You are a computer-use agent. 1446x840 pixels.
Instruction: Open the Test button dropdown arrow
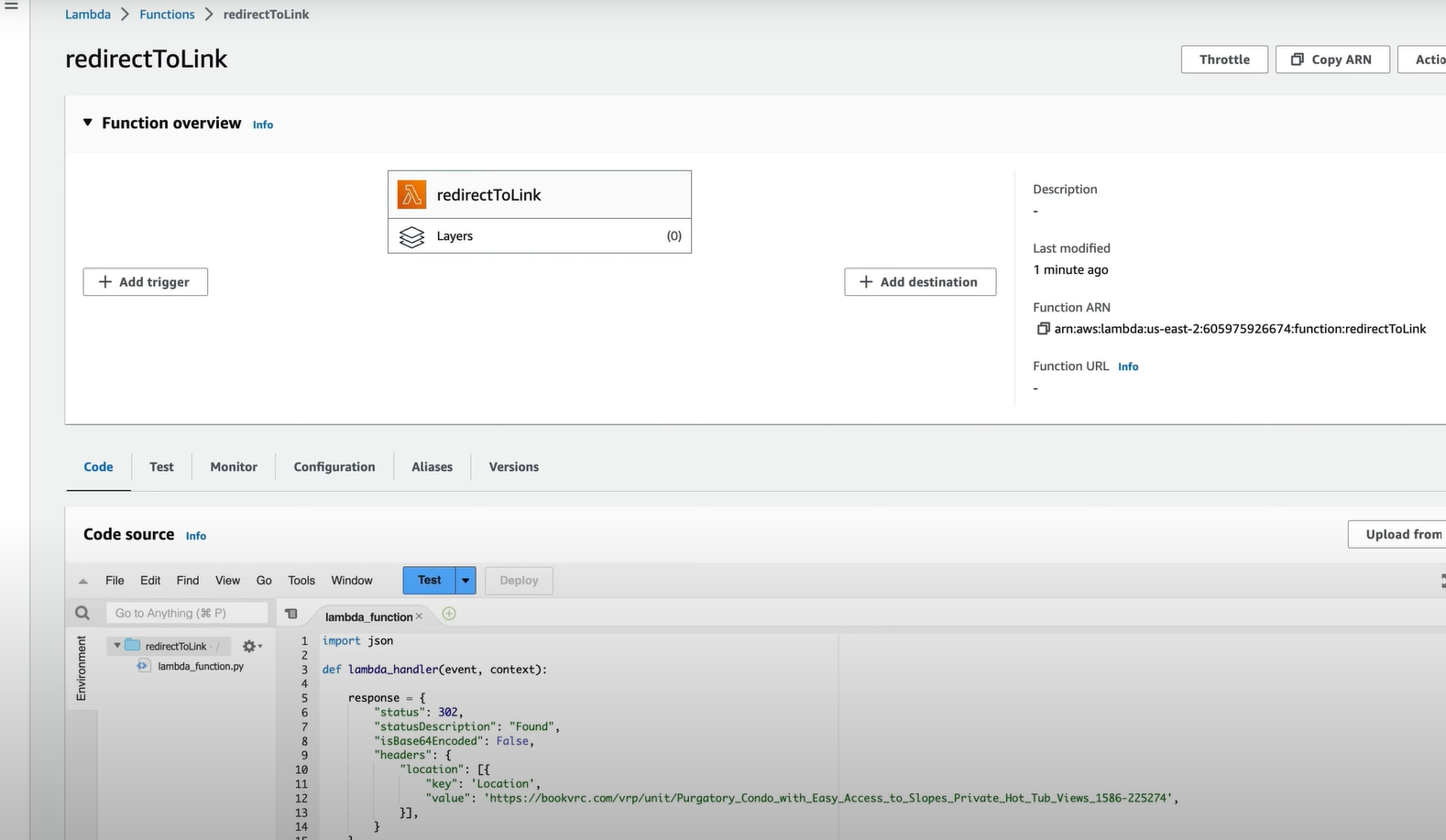click(466, 580)
